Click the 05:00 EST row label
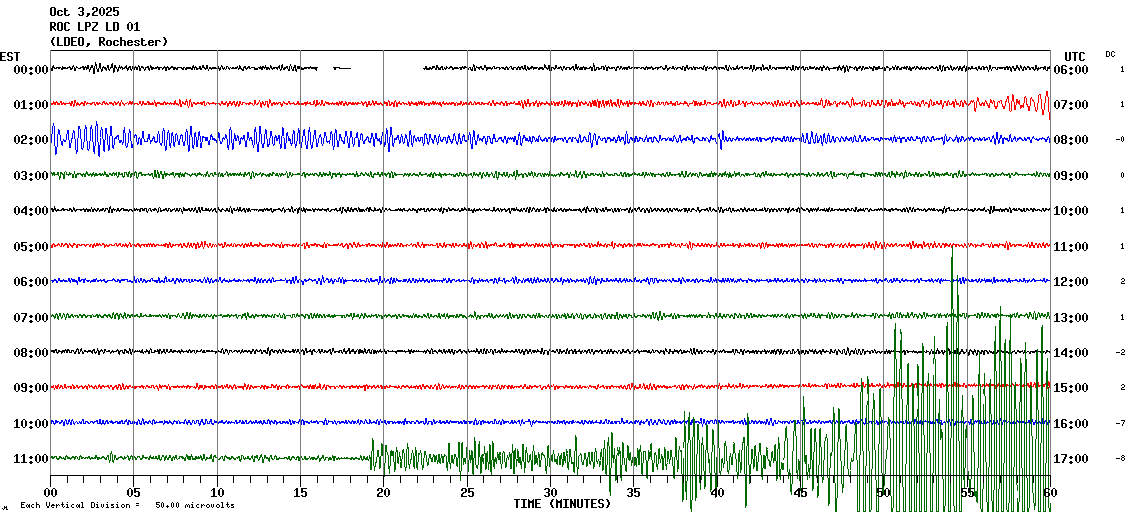The width and height of the screenshot is (1130, 519). [31, 246]
